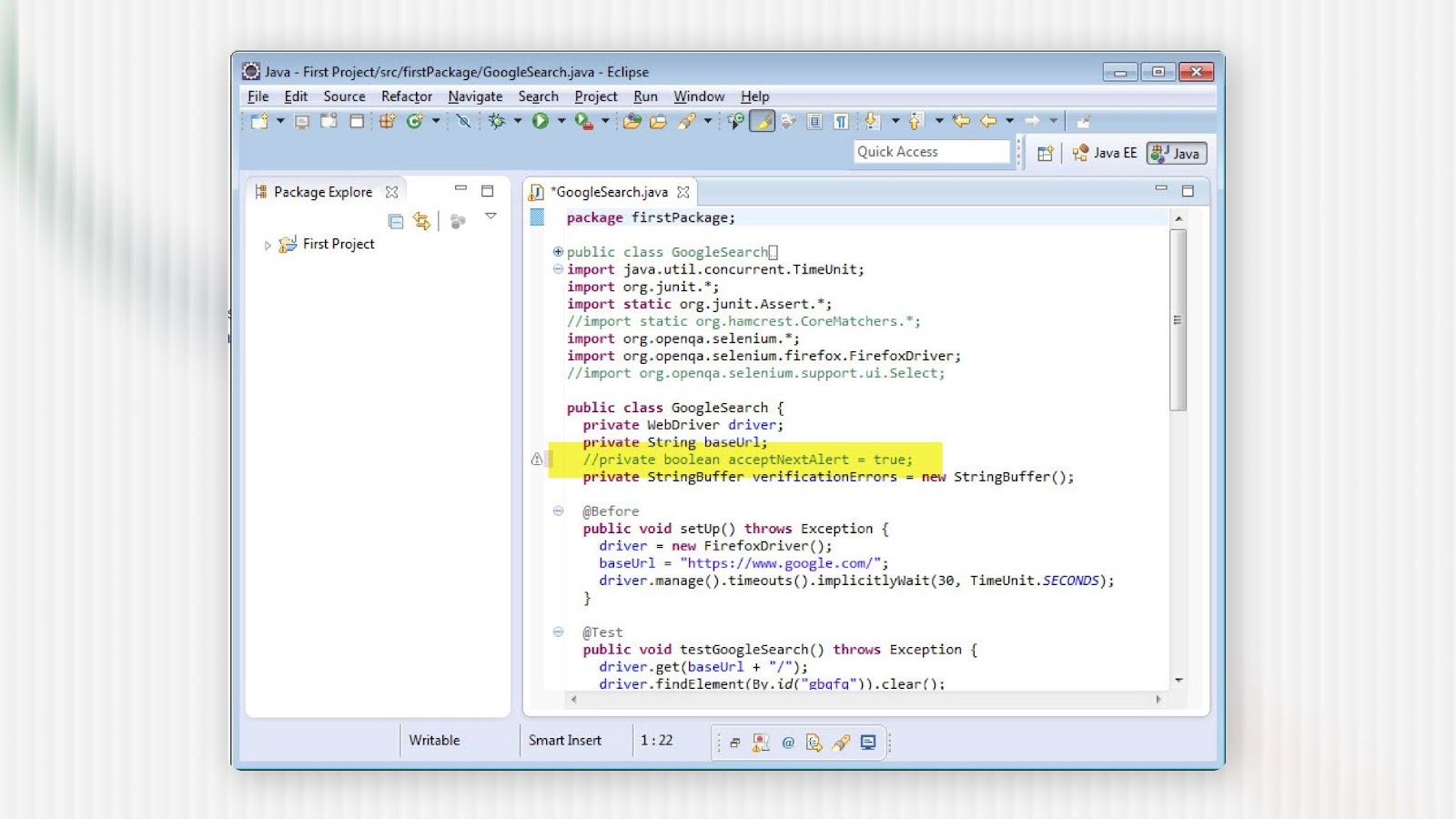Click the Console icon in status bar

click(868, 743)
